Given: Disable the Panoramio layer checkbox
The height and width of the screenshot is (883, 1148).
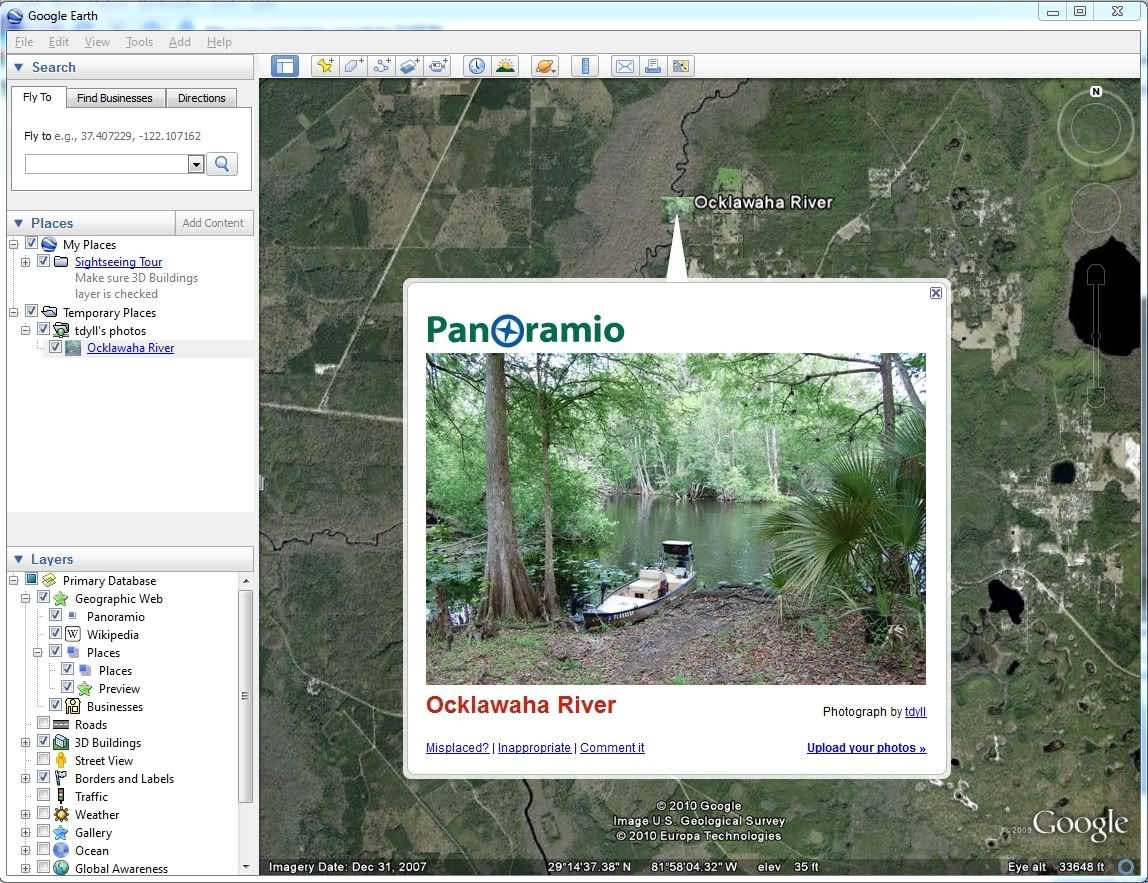Looking at the screenshot, I should 55,615.
